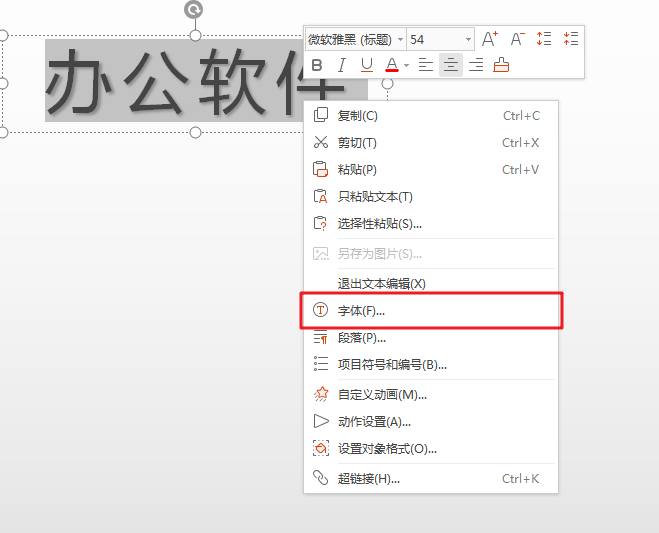Image resolution: width=659 pixels, height=533 pixels.
Task: Open the 字体(F)... font dialog
Action: tap(431, 311)
